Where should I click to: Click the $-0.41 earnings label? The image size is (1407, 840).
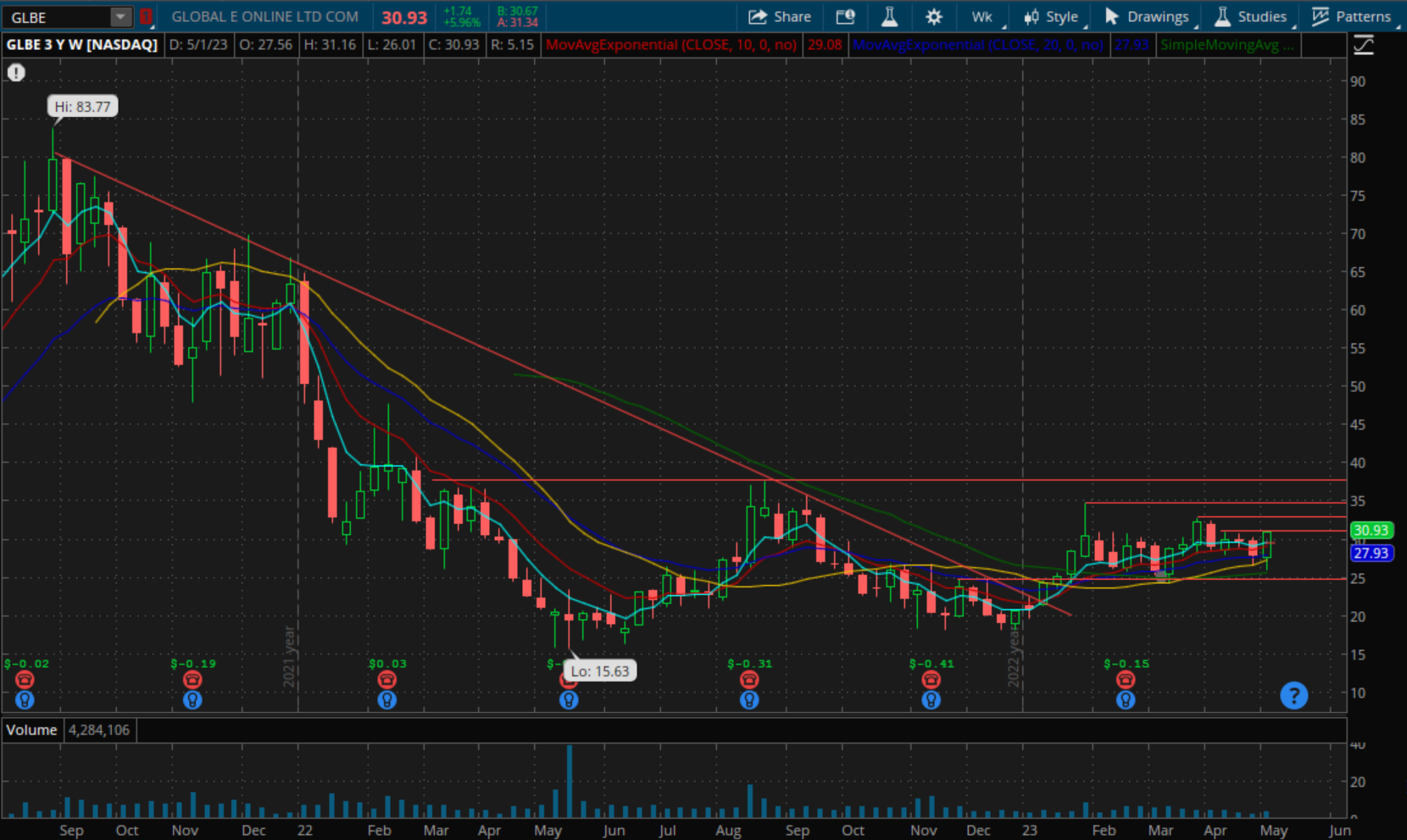click(x=932, y=664)
